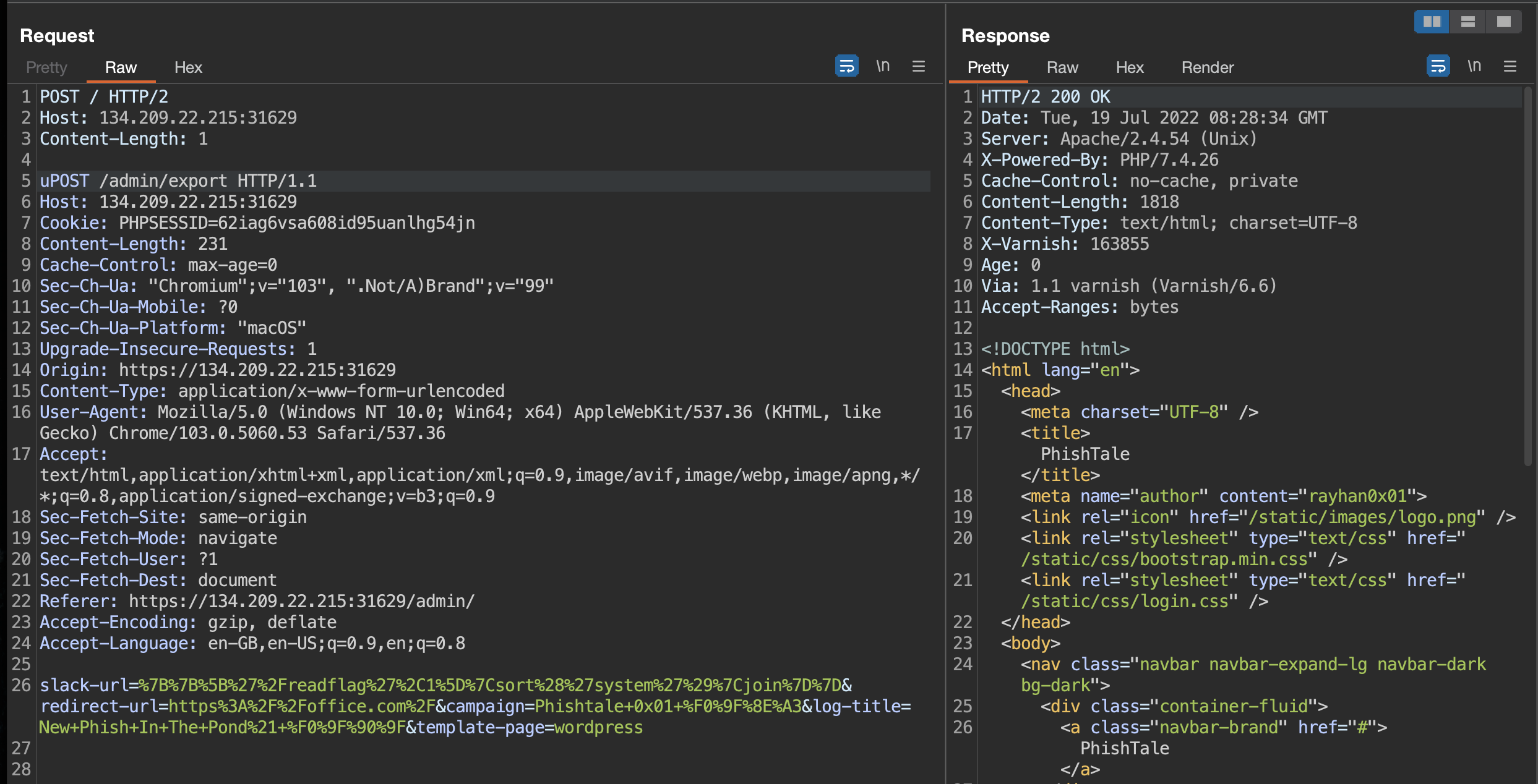1538x784 pixels.
Task: Select top-bottom split layout icon
Action: click(x=1468, y=22)
